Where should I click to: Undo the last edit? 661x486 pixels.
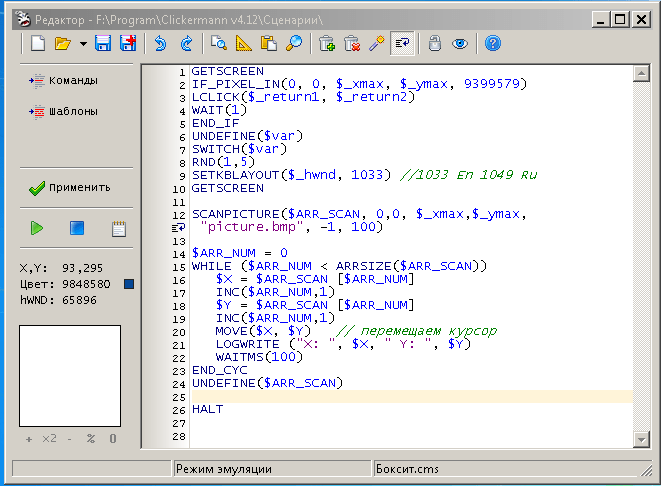161,43
